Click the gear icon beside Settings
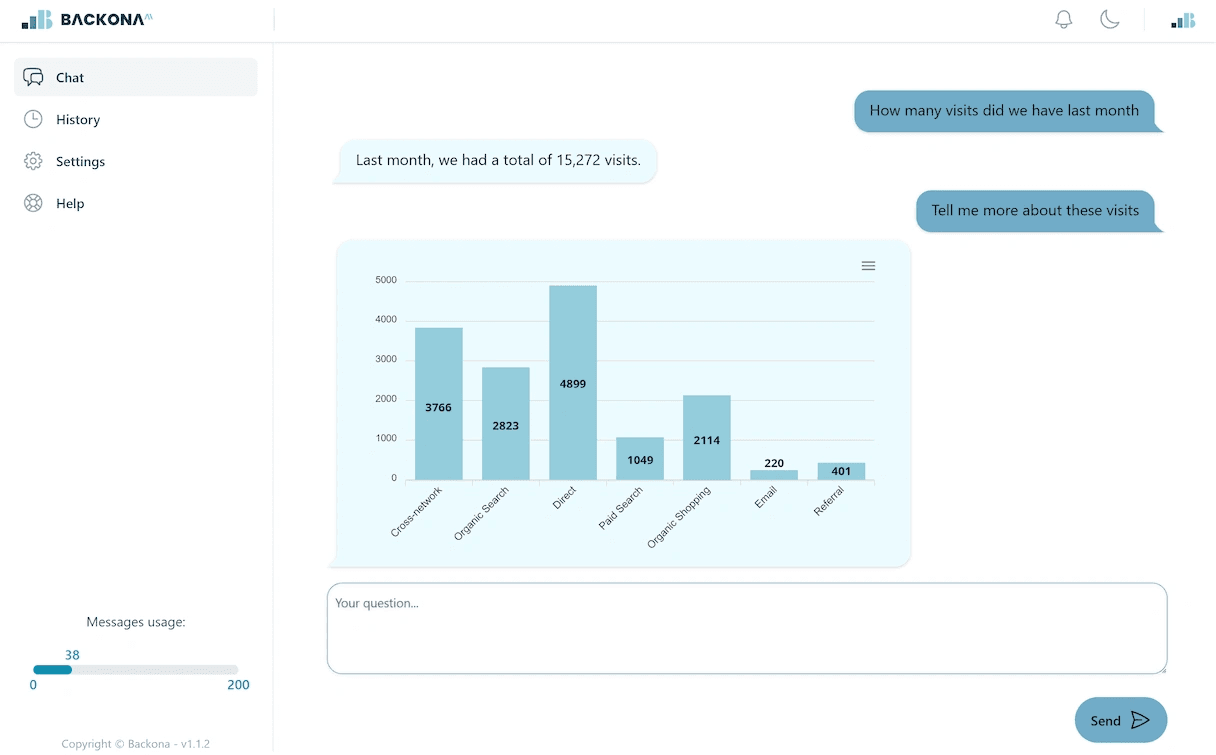Viewport: 1216px width, 755px height. (x=33, y=161)
